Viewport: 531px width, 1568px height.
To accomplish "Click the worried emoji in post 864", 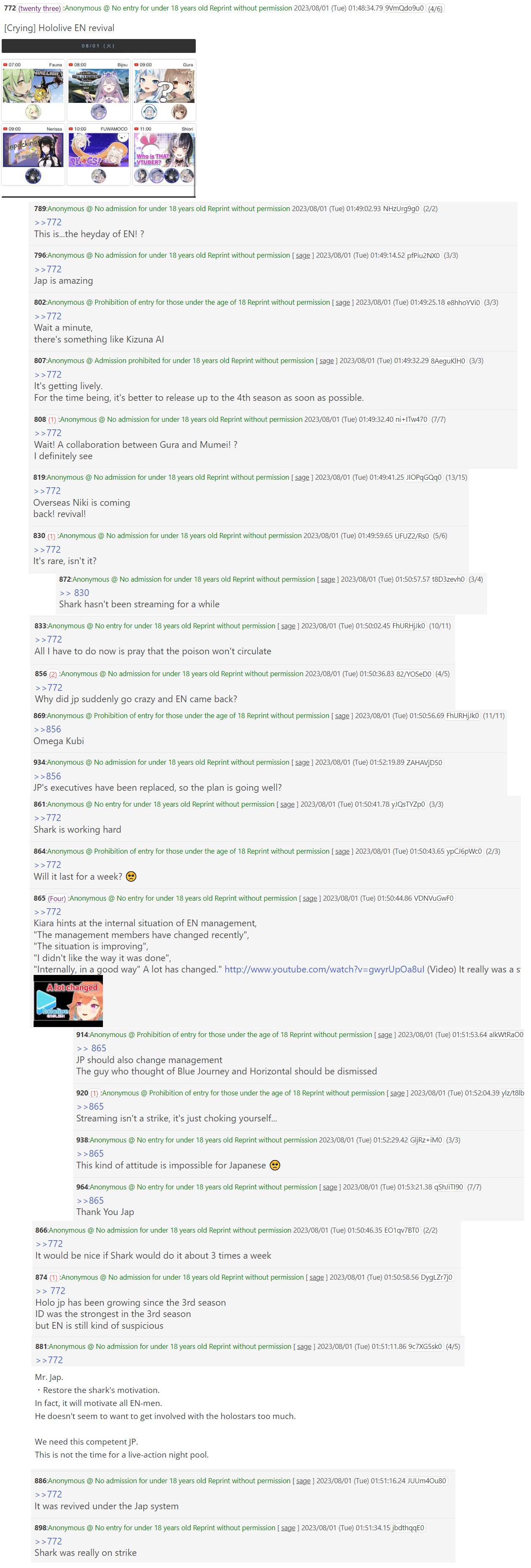I will pyautogui.click(x=131, y=876).
